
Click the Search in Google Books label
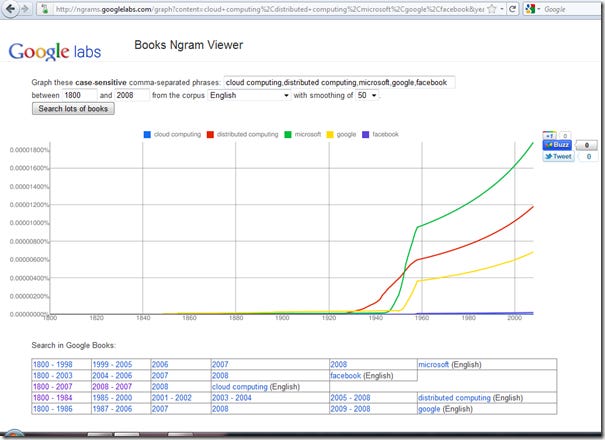pyautogui.click(x=73, y=345)
